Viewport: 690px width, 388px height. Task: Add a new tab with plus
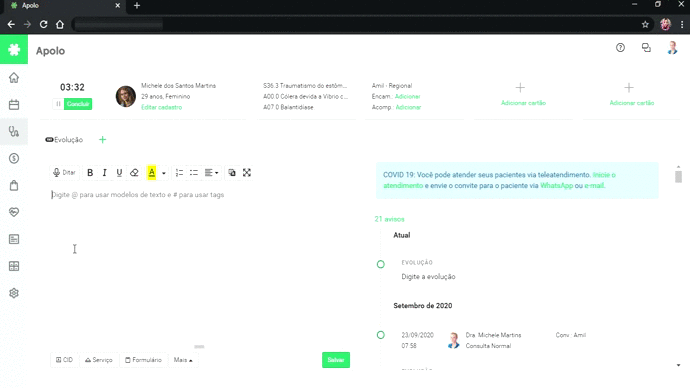(x=103, y=140)
